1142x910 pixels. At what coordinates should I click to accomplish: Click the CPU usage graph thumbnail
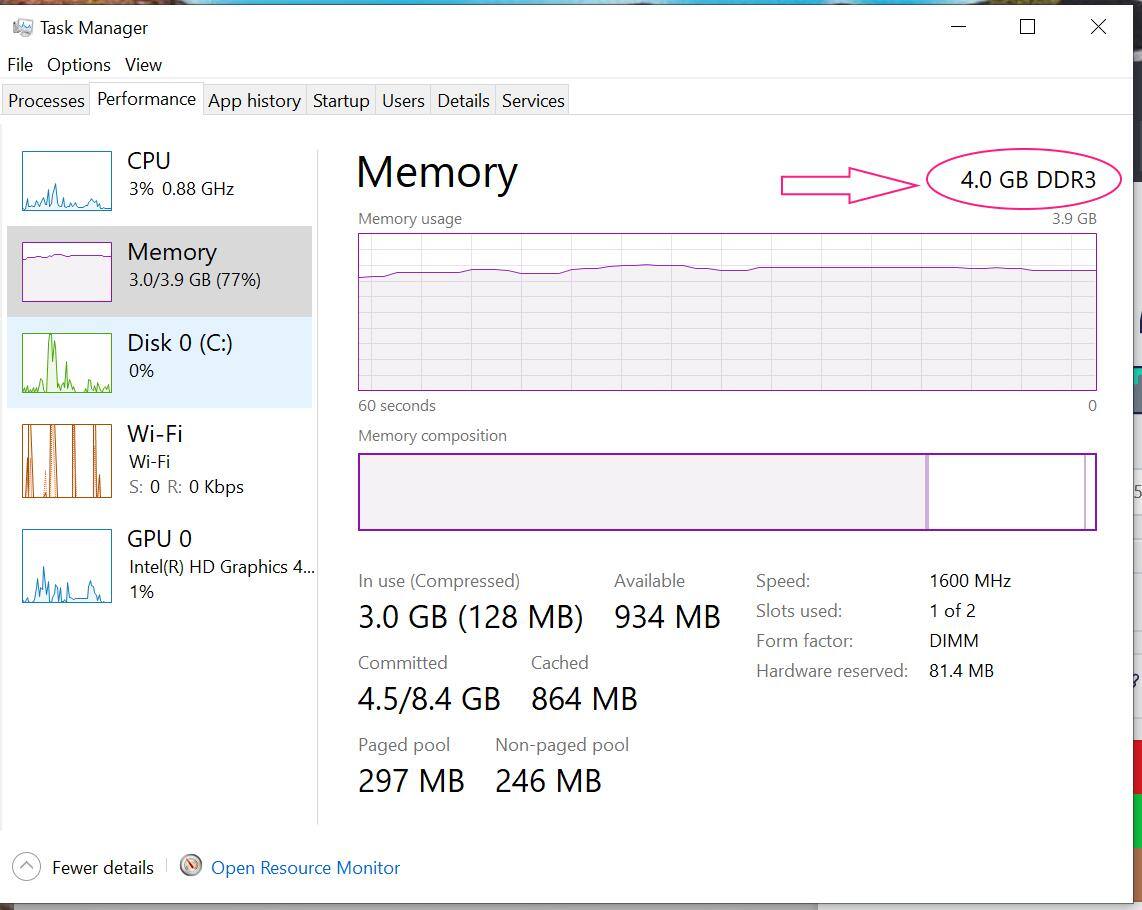67,181
